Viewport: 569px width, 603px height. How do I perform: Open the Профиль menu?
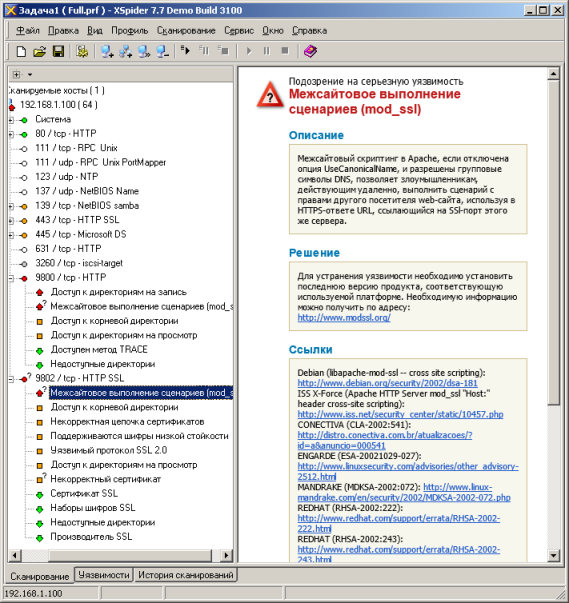click(130, 30)
